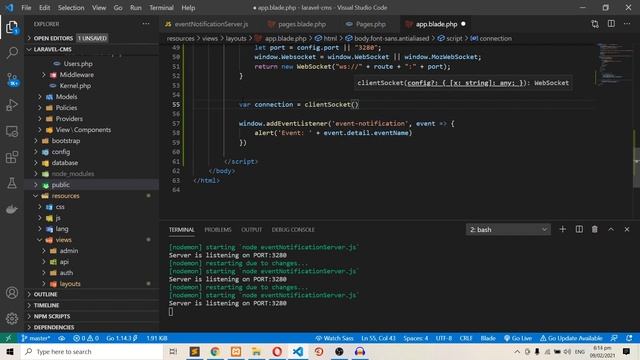Click Go 1.14.3 version in status bar
Image resolution: width=640 pixels, height=360 pixels.
(x=122, y=338)
